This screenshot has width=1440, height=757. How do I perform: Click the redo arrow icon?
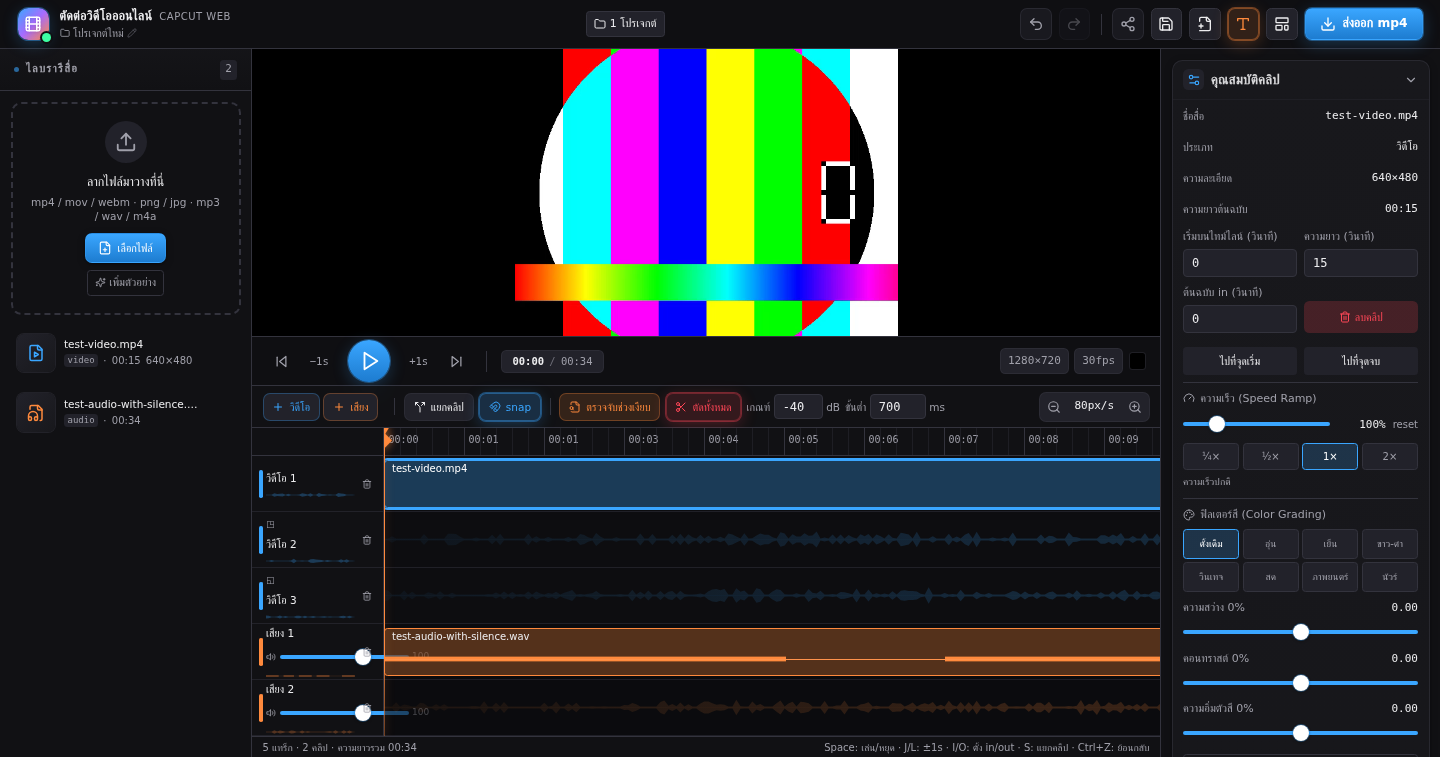tap(1074, 24)
